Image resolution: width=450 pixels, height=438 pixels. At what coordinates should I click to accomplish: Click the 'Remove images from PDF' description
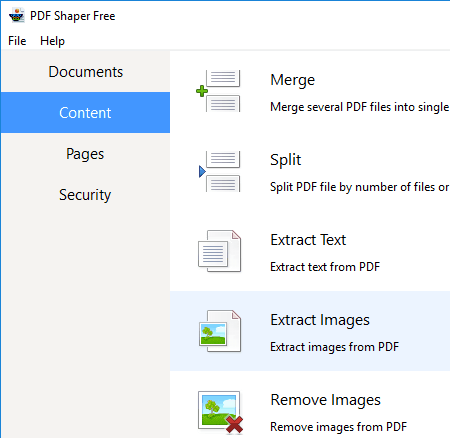click(x=338, y=427)
